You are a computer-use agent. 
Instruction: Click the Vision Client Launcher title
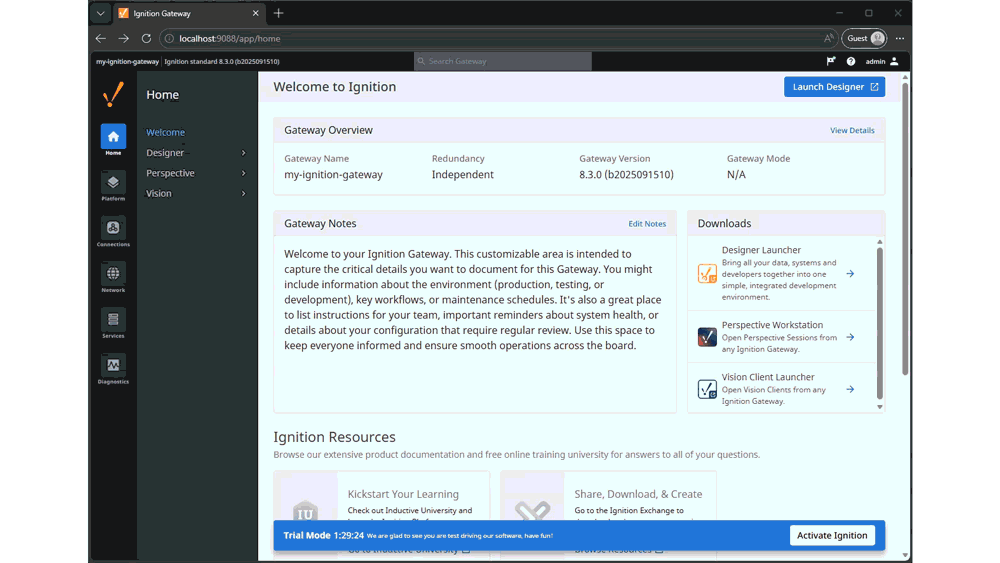coord(768,377)
